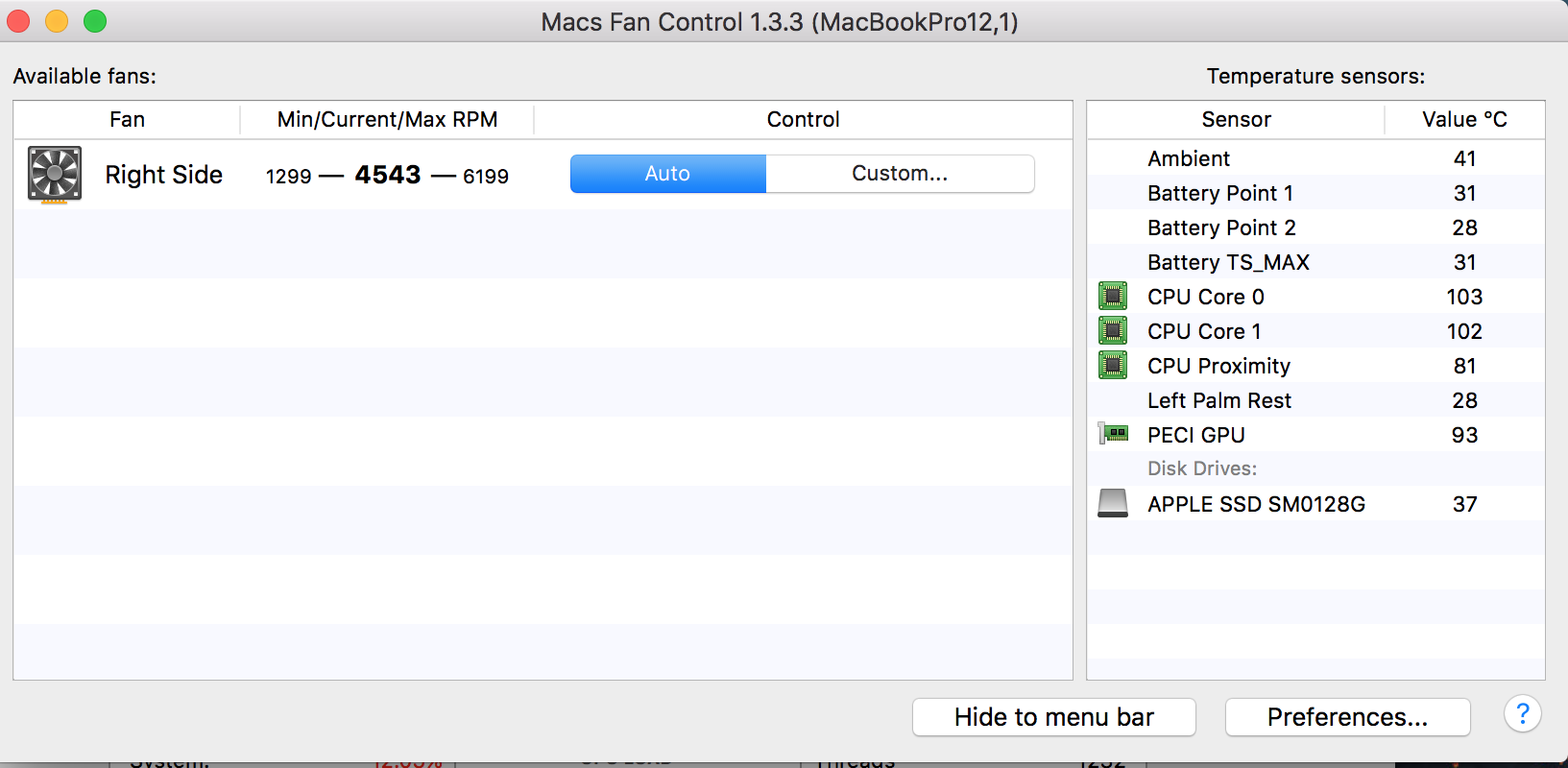Click the CPU Proximity chip icon
Screen dimensions: 1568x768
click(1113, 366)
